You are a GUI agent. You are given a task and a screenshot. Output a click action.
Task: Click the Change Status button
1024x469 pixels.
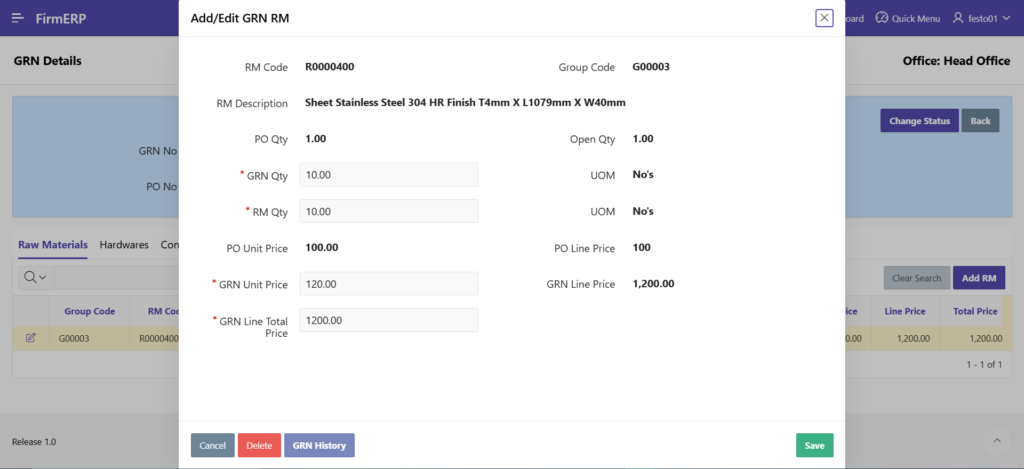click(x=919, y=121)
